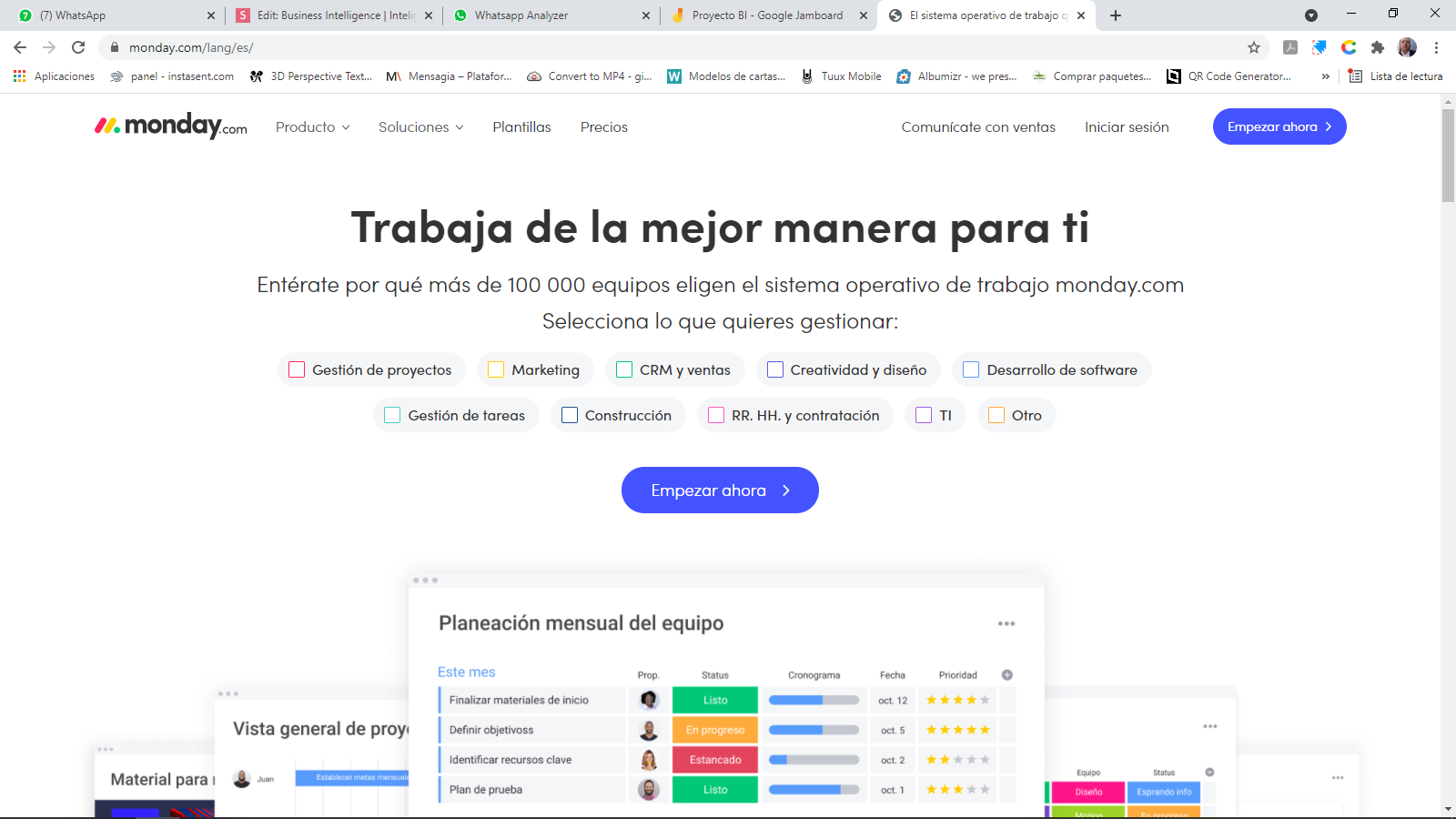The width and height of the screenshot is (1456, 819).
Task: Check the TI option
Action: point(924,415)
